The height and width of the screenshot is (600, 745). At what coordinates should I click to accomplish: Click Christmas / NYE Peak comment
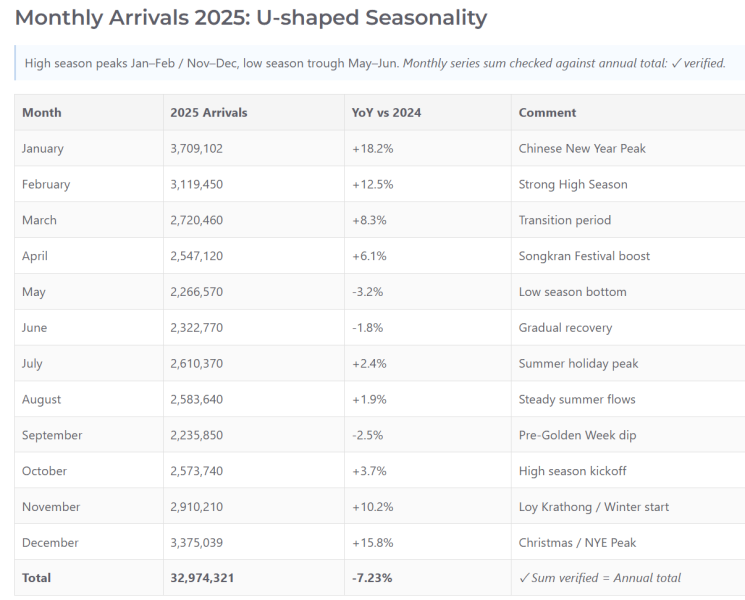tap(577, 543)
